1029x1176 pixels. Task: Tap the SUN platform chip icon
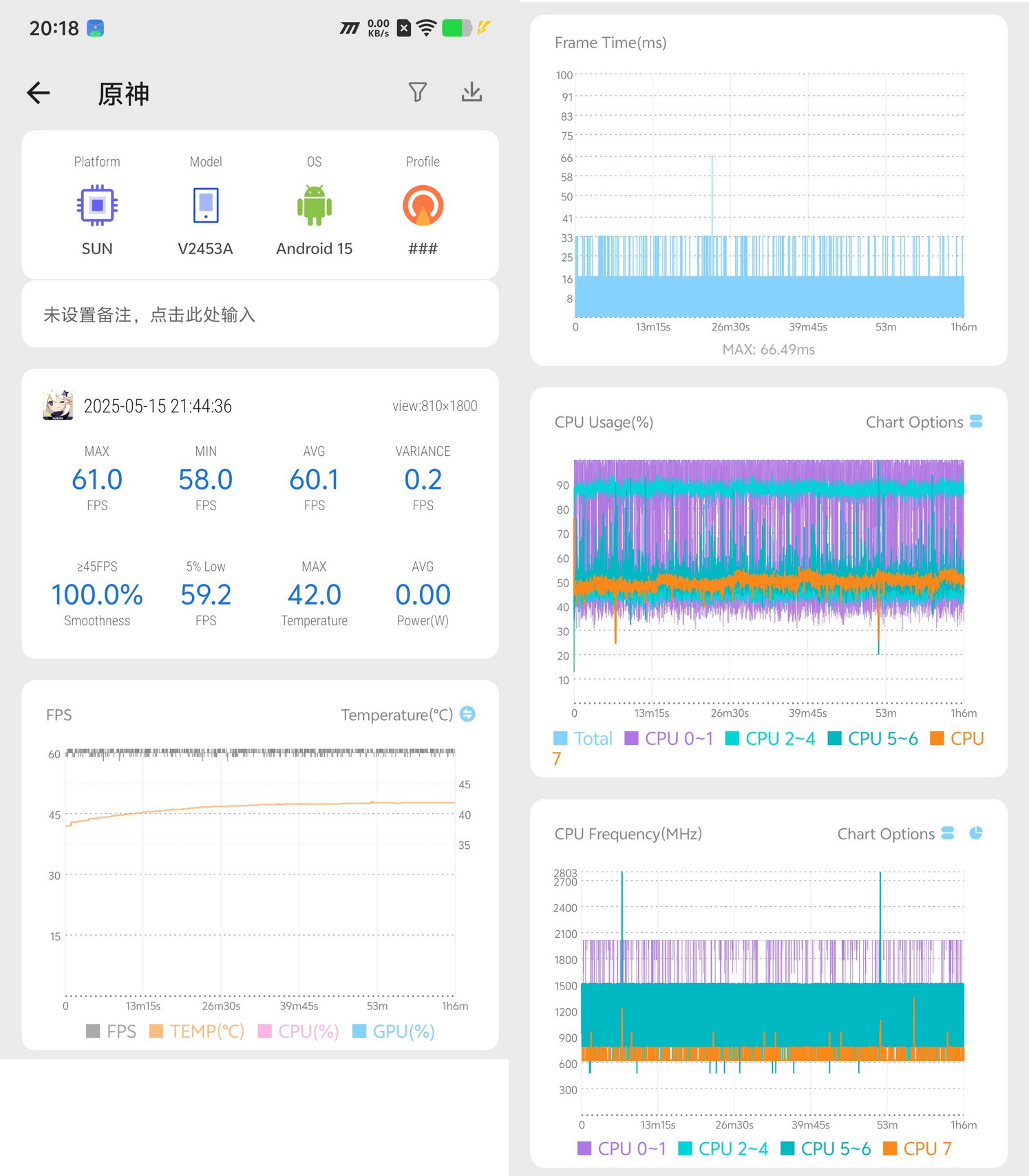[97, 205]
